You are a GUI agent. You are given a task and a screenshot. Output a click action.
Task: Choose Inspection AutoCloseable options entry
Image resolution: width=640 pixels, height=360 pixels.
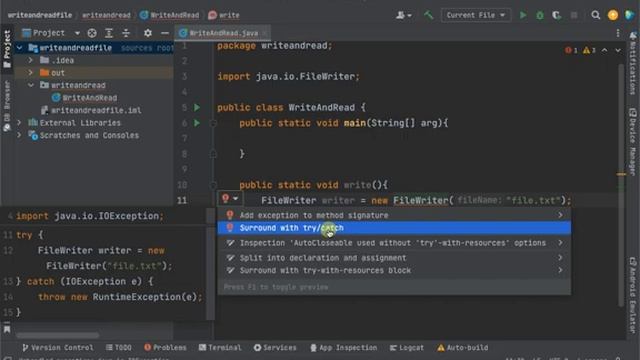point(393,243)
